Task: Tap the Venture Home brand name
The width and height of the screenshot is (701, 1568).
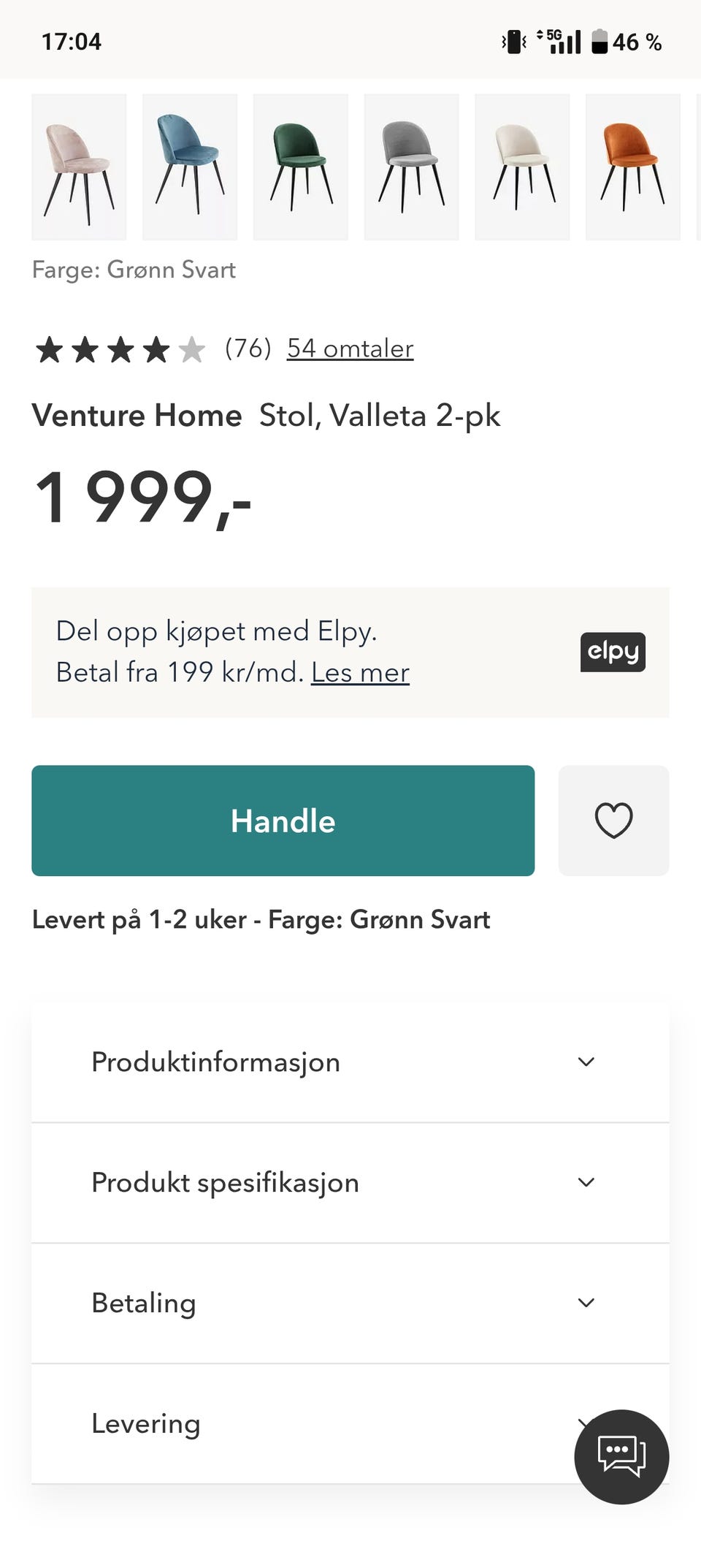Action: (x=137, y=416)
